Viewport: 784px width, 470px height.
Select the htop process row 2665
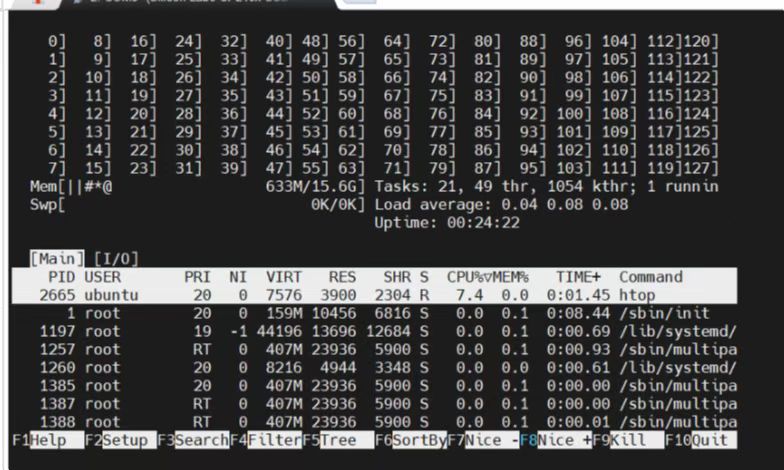coord(374,295)
